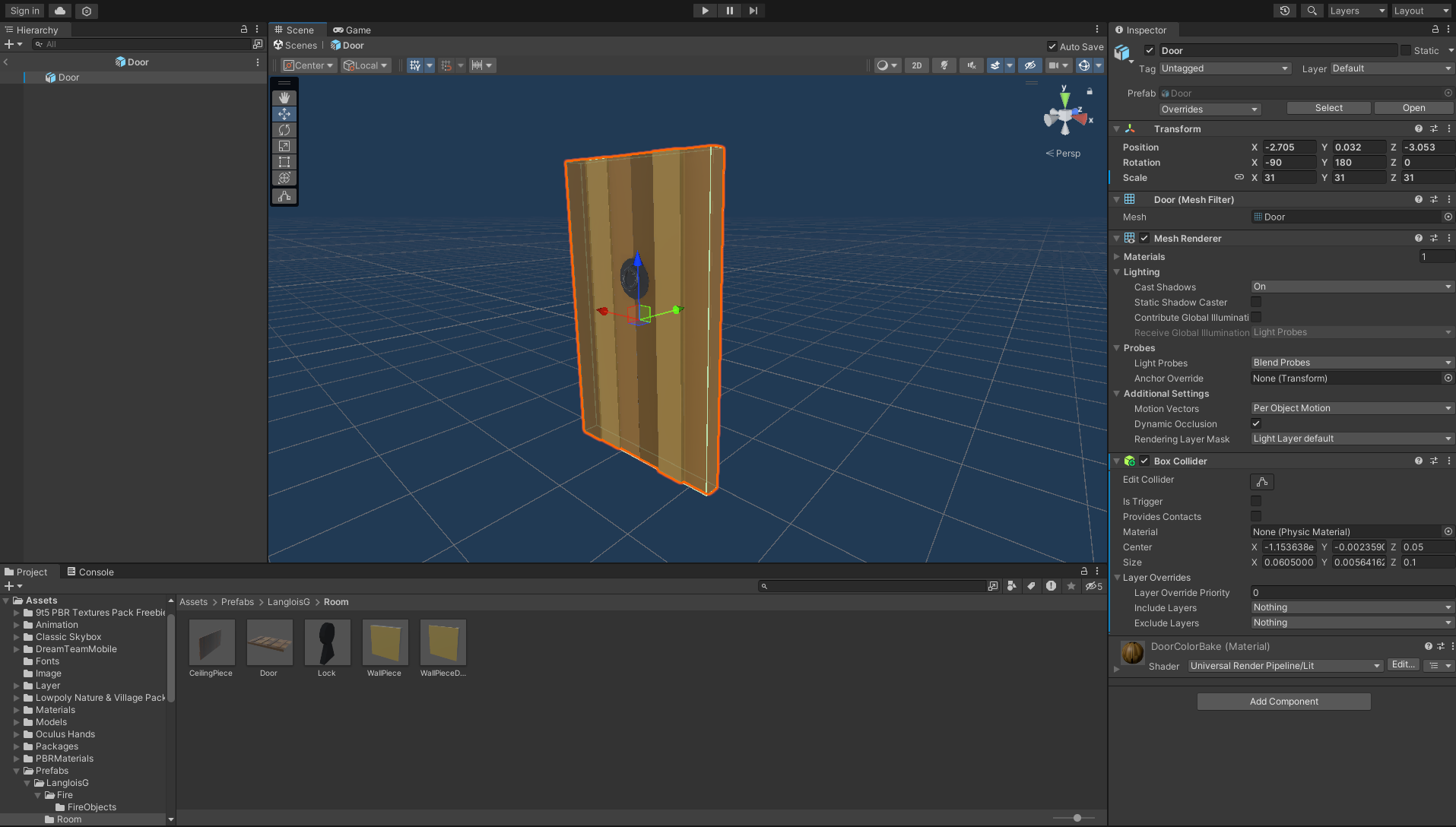Toggle 2D view mode in Scene view
Image resolution: width=1456 pixels, height=827 pixels.
tap(916, 65)
